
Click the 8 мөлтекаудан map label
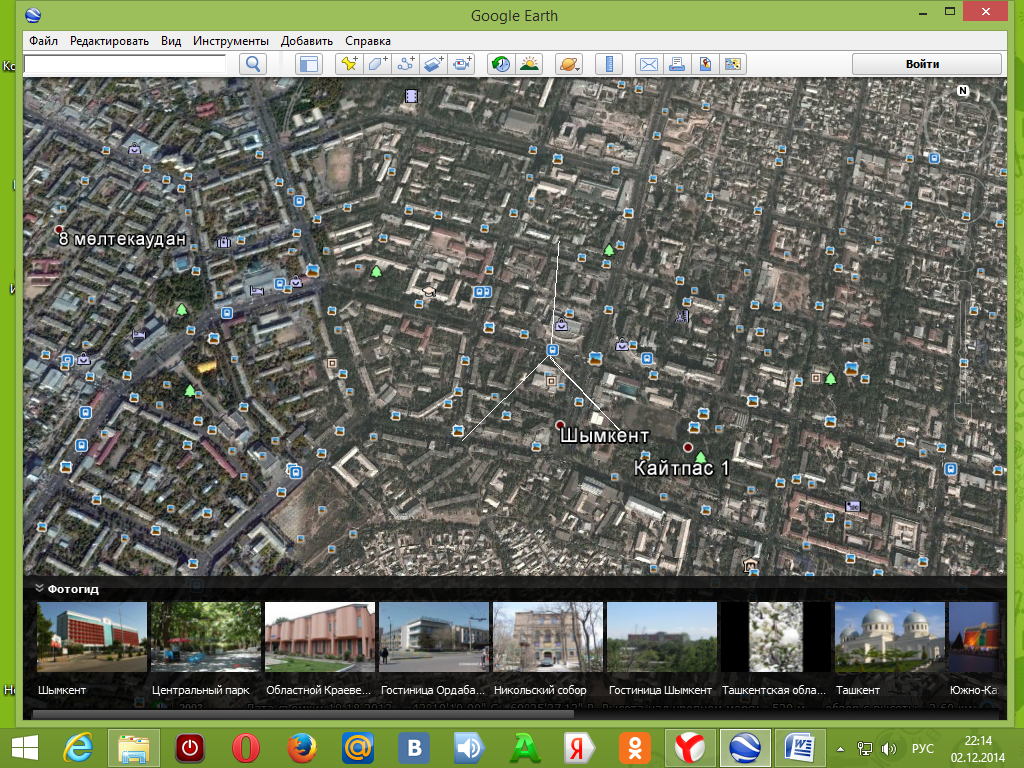122,239
